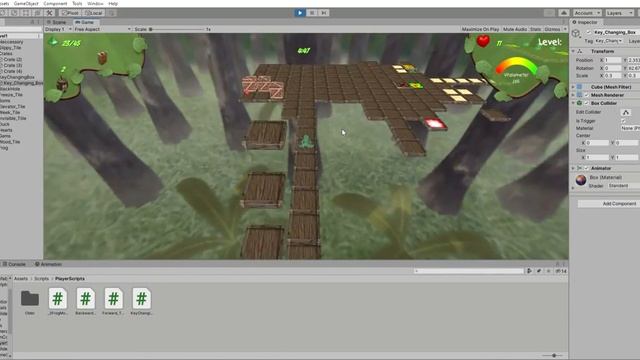Toggle the Box Collider enabled checkbox
The width and height of the screenshot is (640, 360).
pyautogui.click(x=587, y=103)
